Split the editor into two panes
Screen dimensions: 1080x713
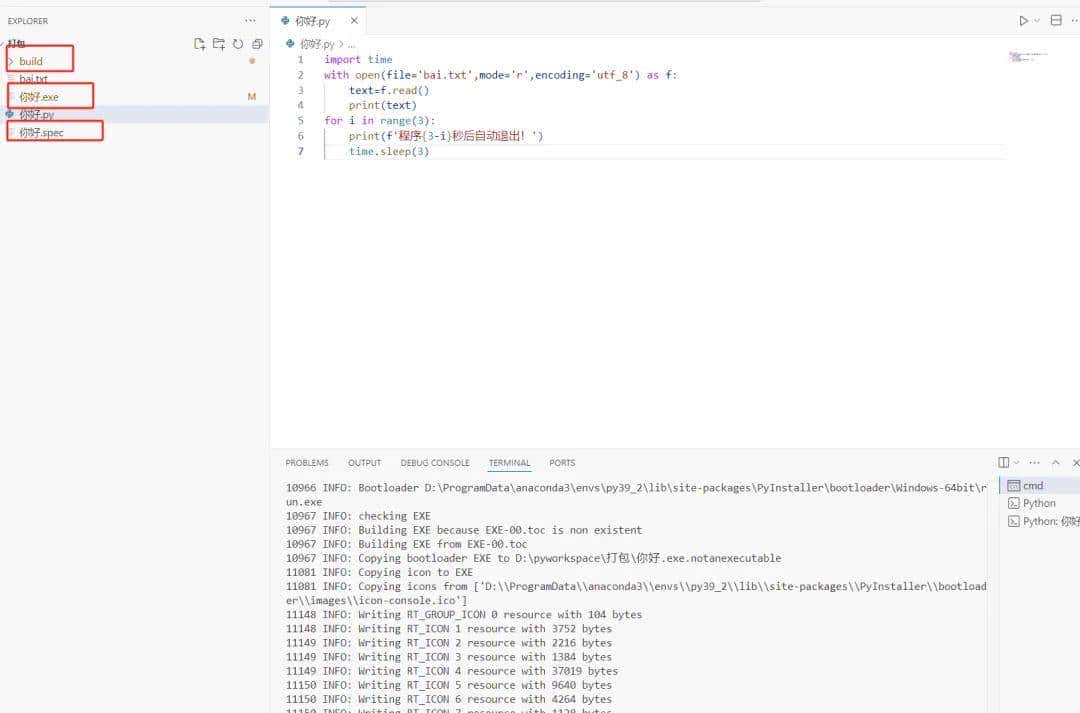pos(1055,21)
